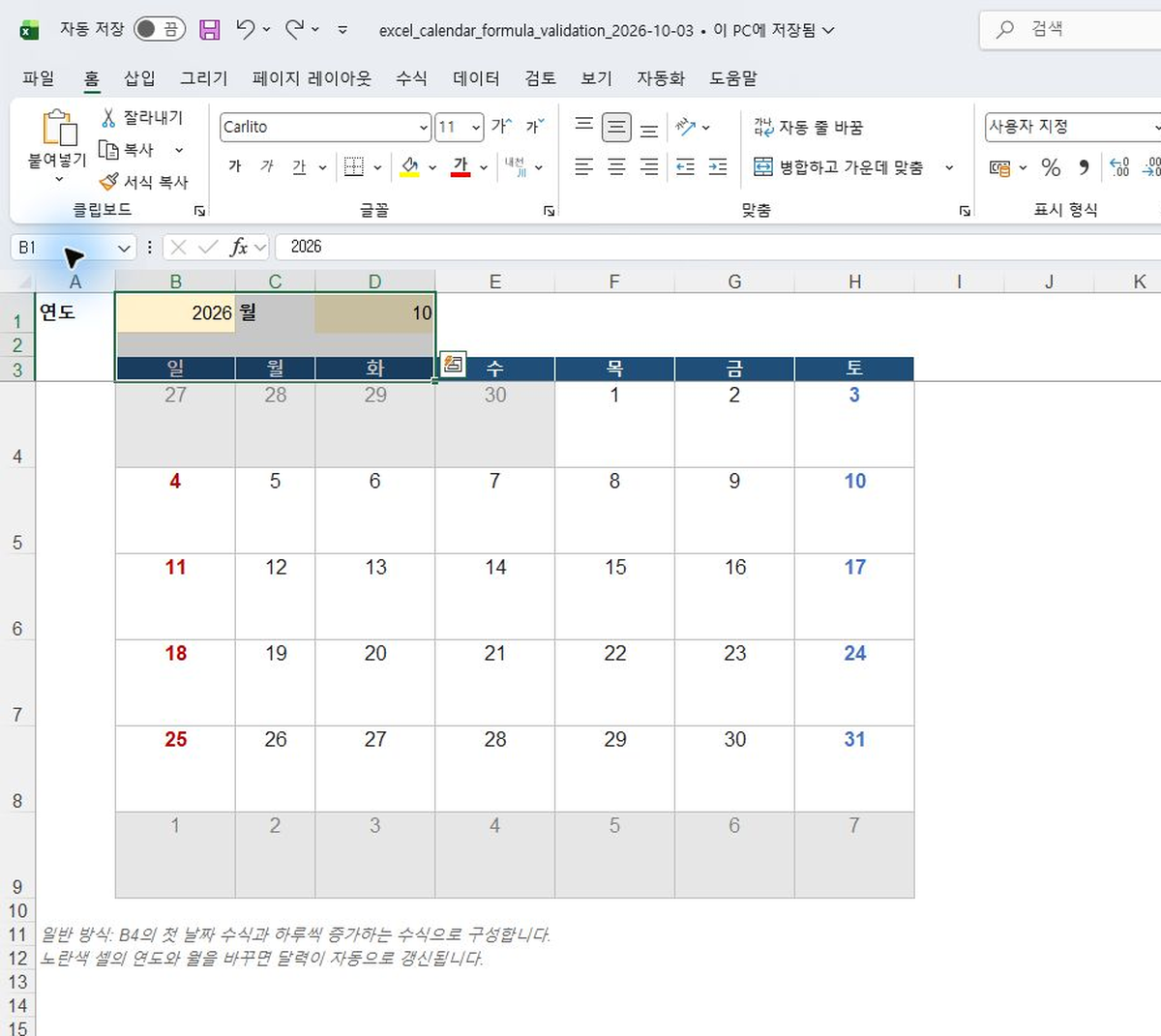
Task: Apply comma style number format
Action: pyautogui.click(x=1085, y=167)
